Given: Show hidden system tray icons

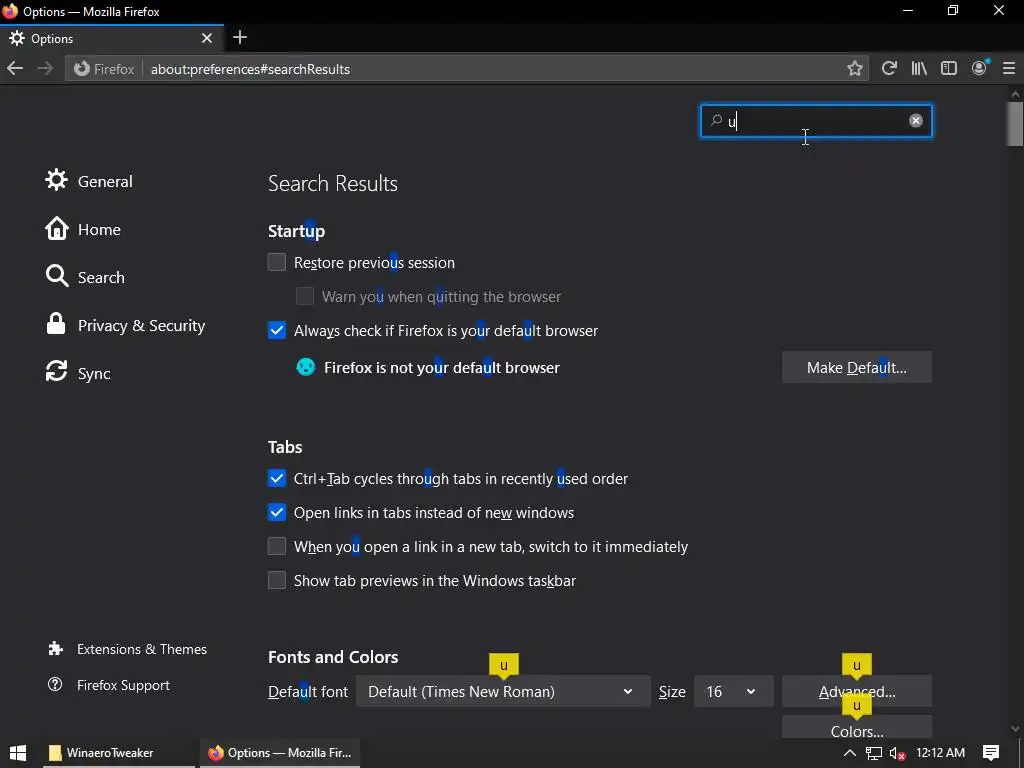Looking at the screenshot, I should (850, 752).
